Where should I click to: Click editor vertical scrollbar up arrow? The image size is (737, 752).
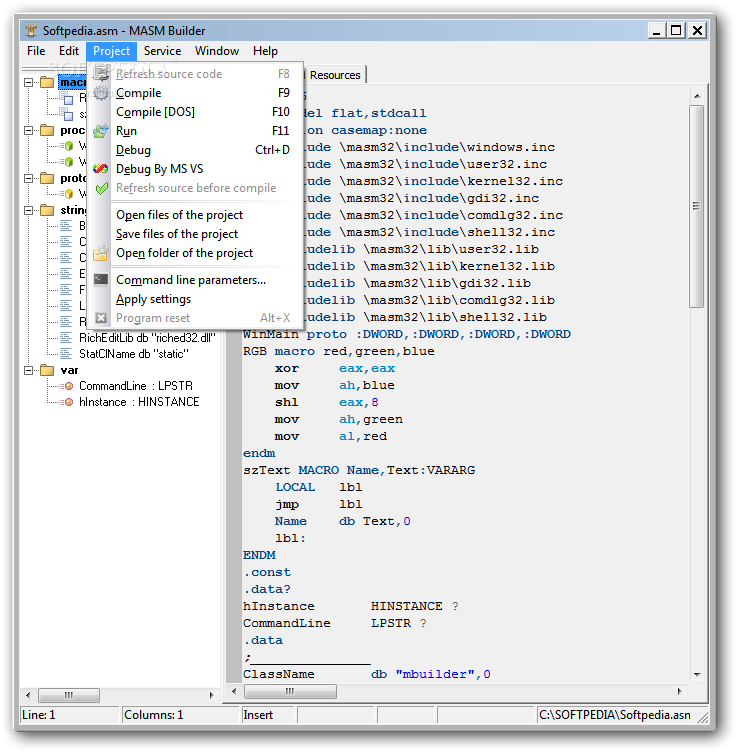(x=697, y=96)
